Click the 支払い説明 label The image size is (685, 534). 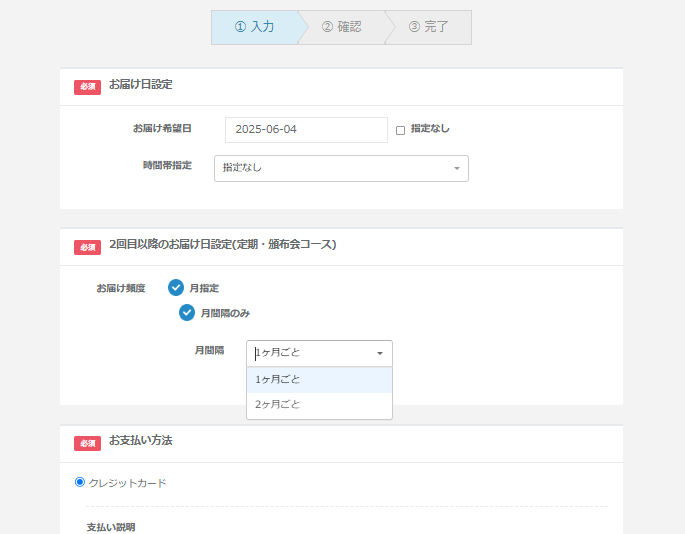pos(110,526)
